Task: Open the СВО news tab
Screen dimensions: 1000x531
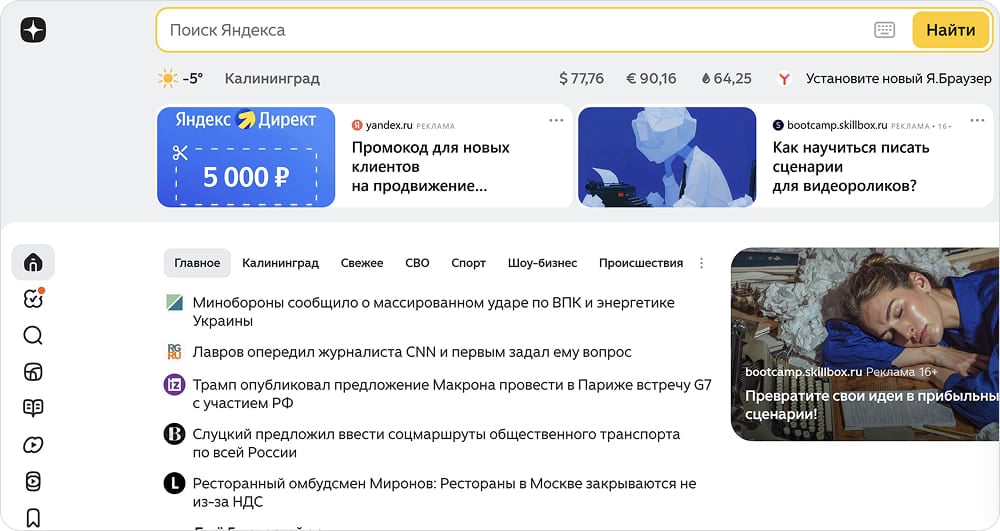Action: (417, 263)
